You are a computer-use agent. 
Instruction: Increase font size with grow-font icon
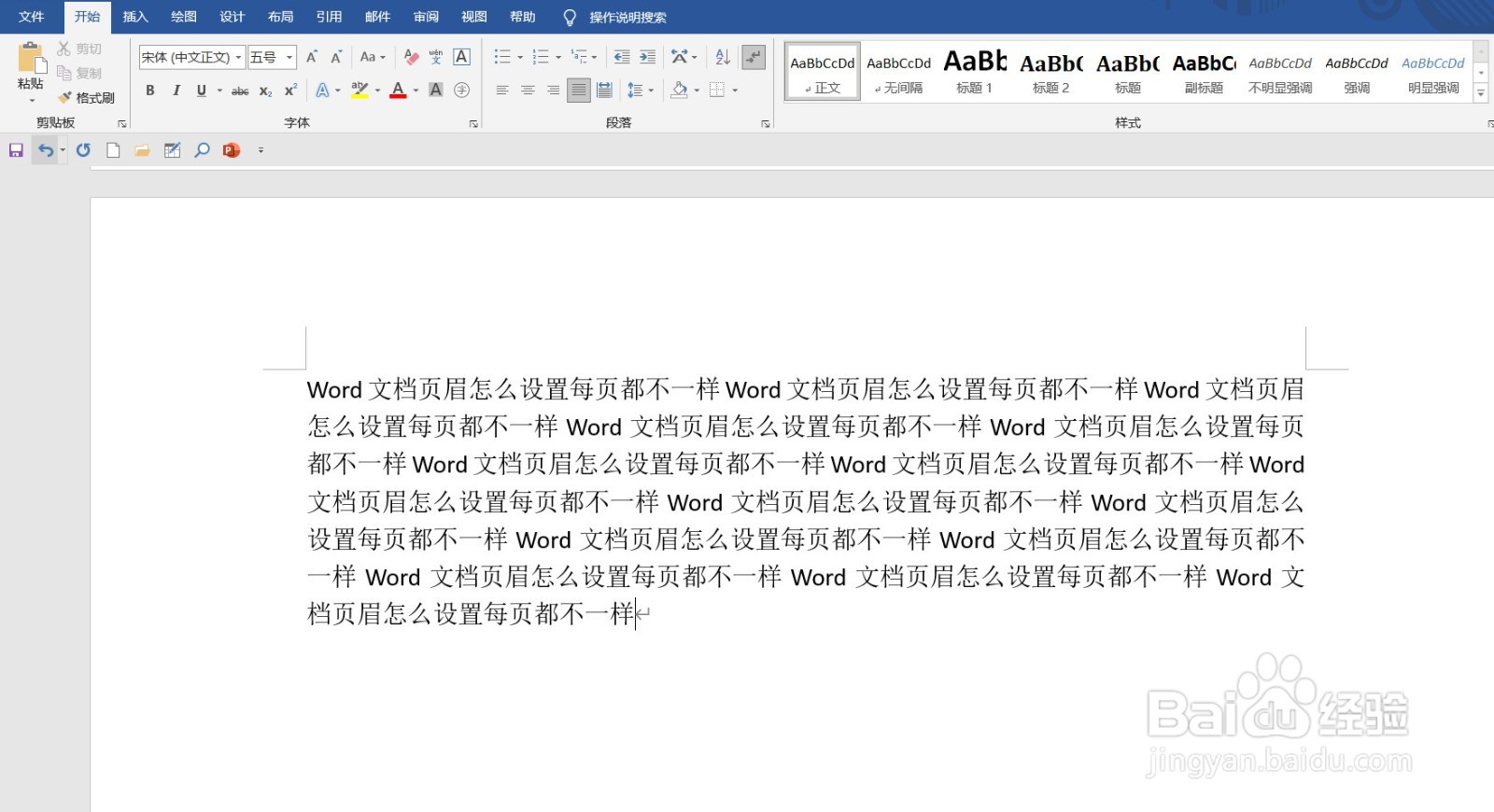point(312,57)
